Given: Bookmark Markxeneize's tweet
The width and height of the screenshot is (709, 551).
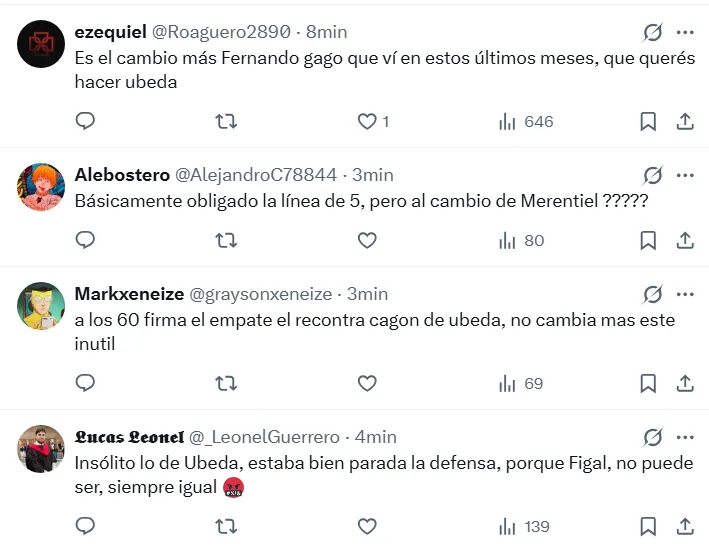Looking at the screenshot, I should pos(648,383).
